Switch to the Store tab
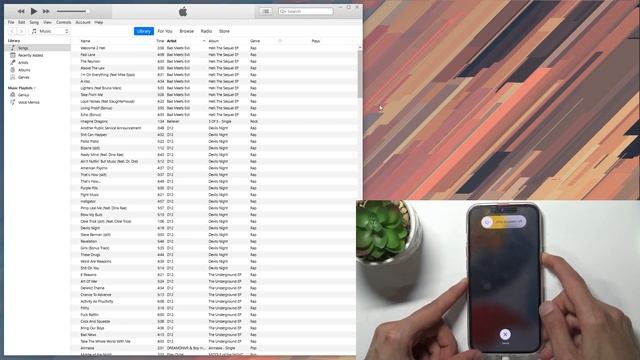Screen dimensions: 640x360 (x=224, y=31)
